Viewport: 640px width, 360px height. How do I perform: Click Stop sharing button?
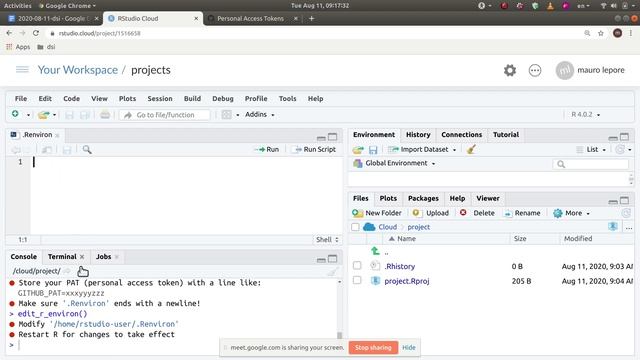pyautogui.click(x=373, y=347)
